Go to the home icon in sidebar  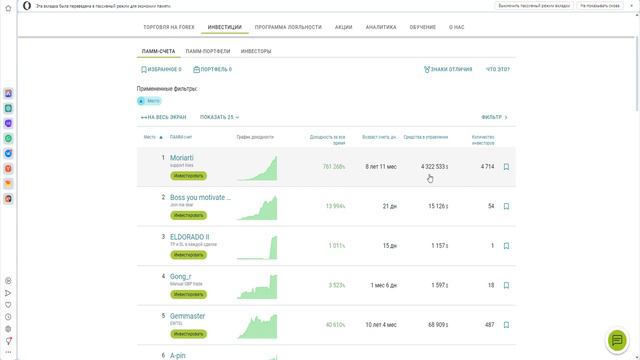tap(8, 8)
